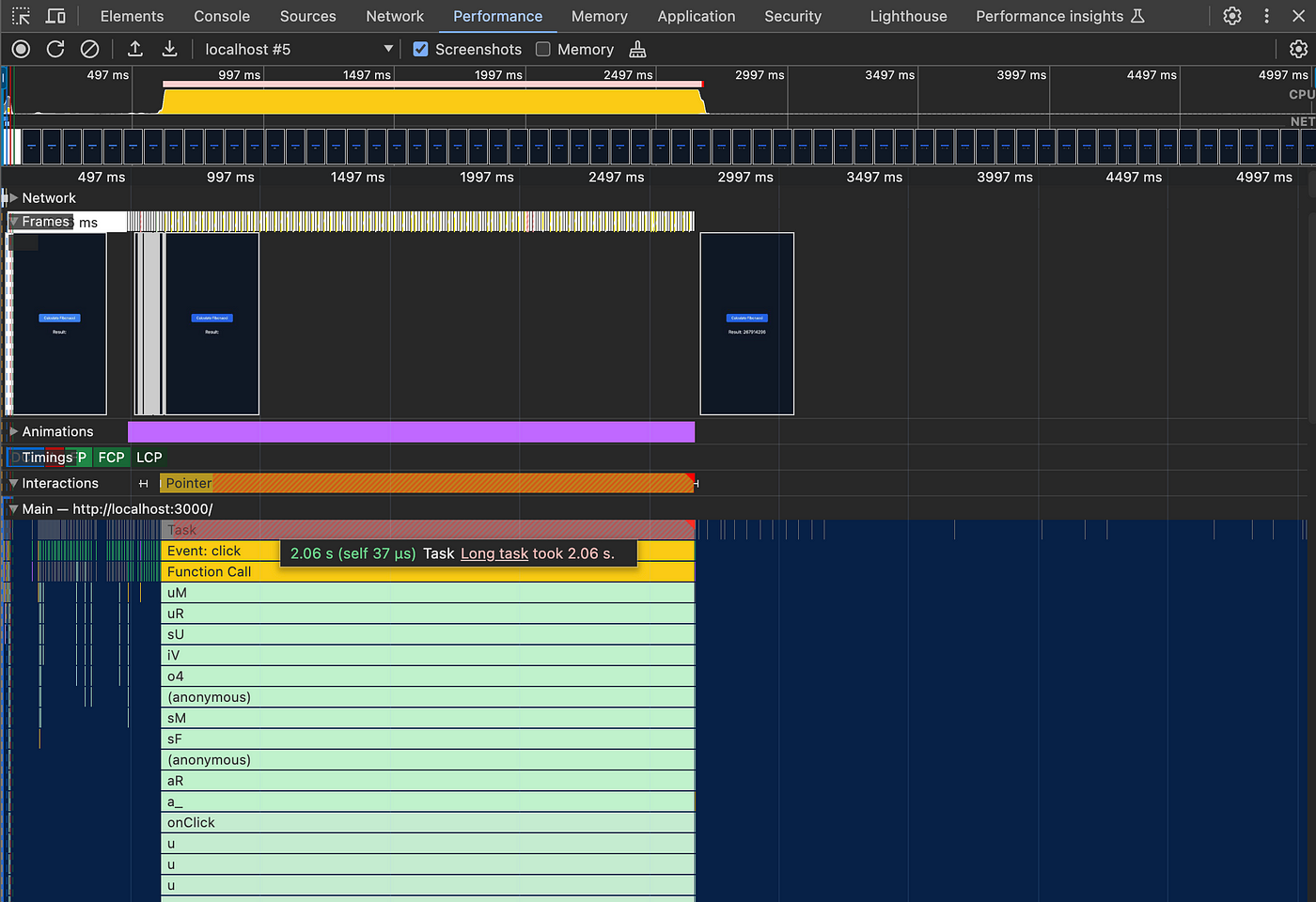Select the Memory panel tab
Image resolution: width=1316 pixels, height=902 pixels.
pos(599,16)
